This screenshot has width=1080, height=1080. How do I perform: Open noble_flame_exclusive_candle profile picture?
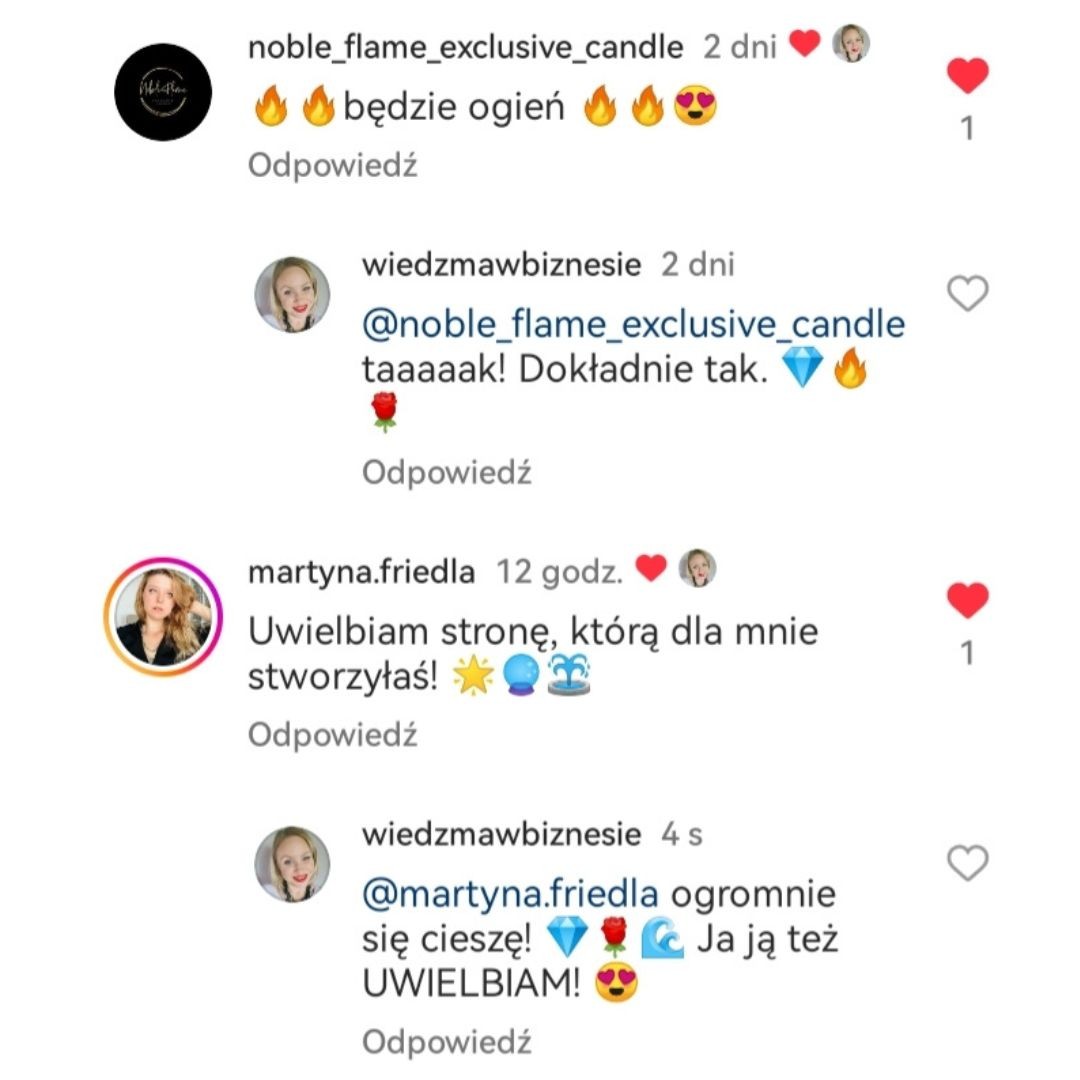[163, 92]
